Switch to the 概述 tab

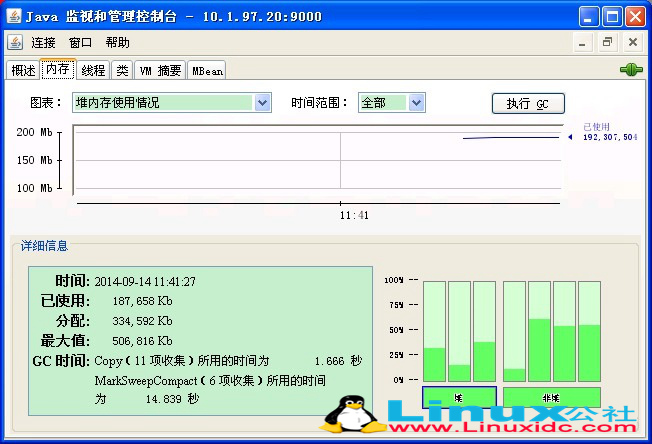coord(23,70)
